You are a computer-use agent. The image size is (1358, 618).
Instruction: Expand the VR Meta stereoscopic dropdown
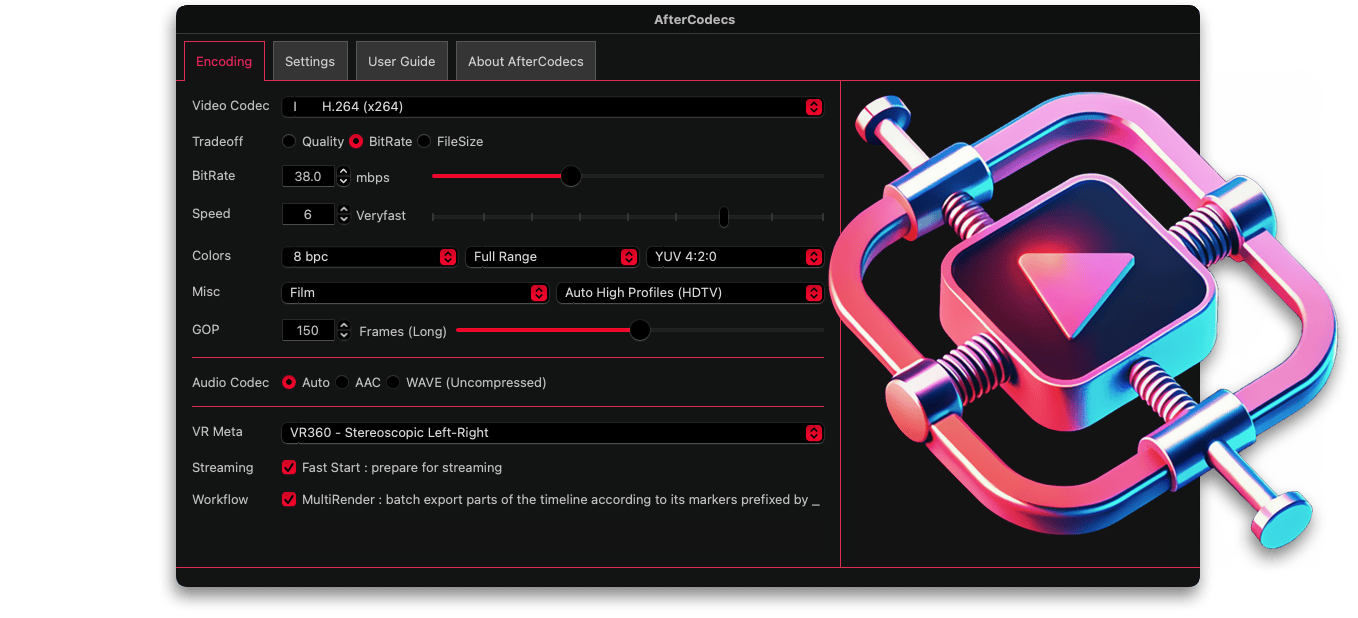pos(552,433)
